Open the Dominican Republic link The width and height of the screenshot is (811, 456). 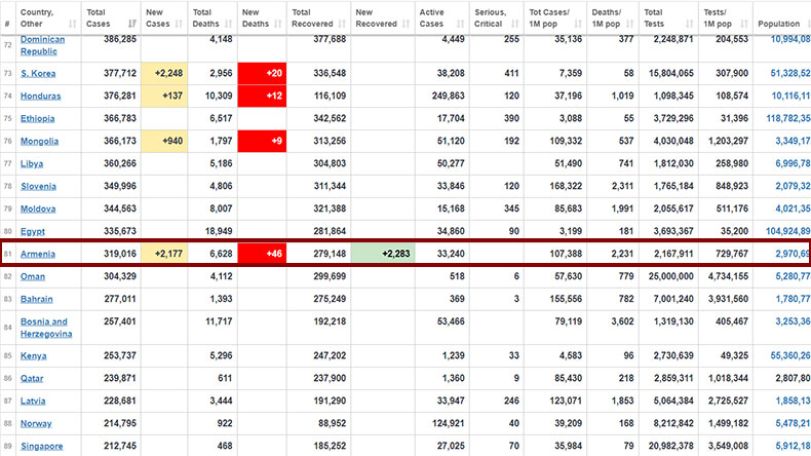(x=42, y=45)
